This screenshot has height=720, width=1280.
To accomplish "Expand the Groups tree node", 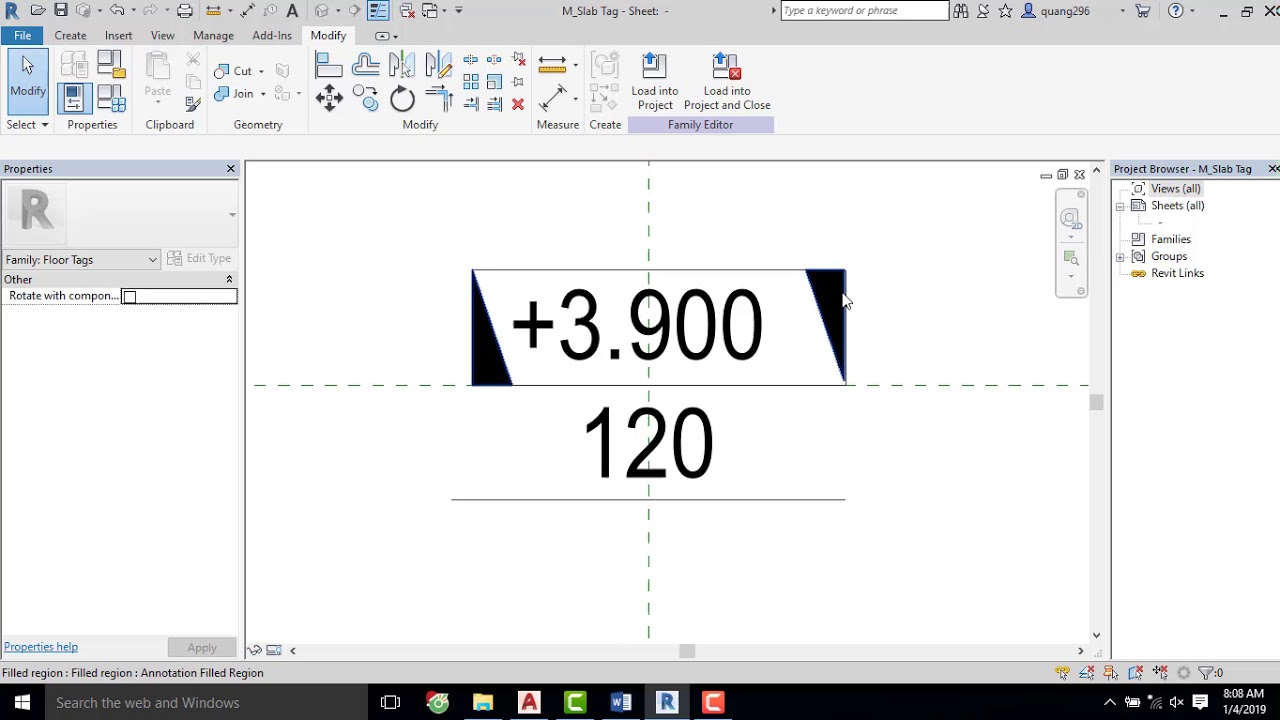I will click(1121, 257).
